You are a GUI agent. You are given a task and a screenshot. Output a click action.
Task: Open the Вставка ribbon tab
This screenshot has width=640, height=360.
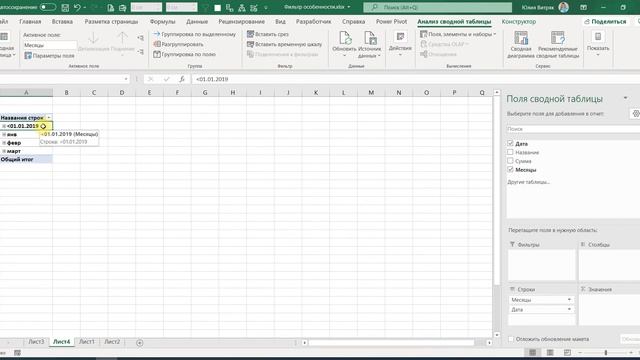click(x=62, y=22)
